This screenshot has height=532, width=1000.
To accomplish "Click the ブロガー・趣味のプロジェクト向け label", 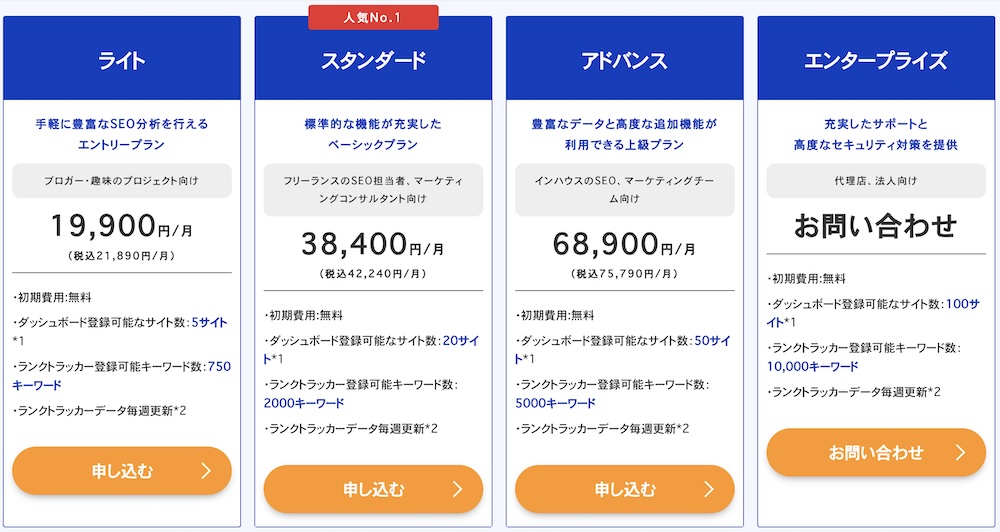I will [x=122, y=181].
